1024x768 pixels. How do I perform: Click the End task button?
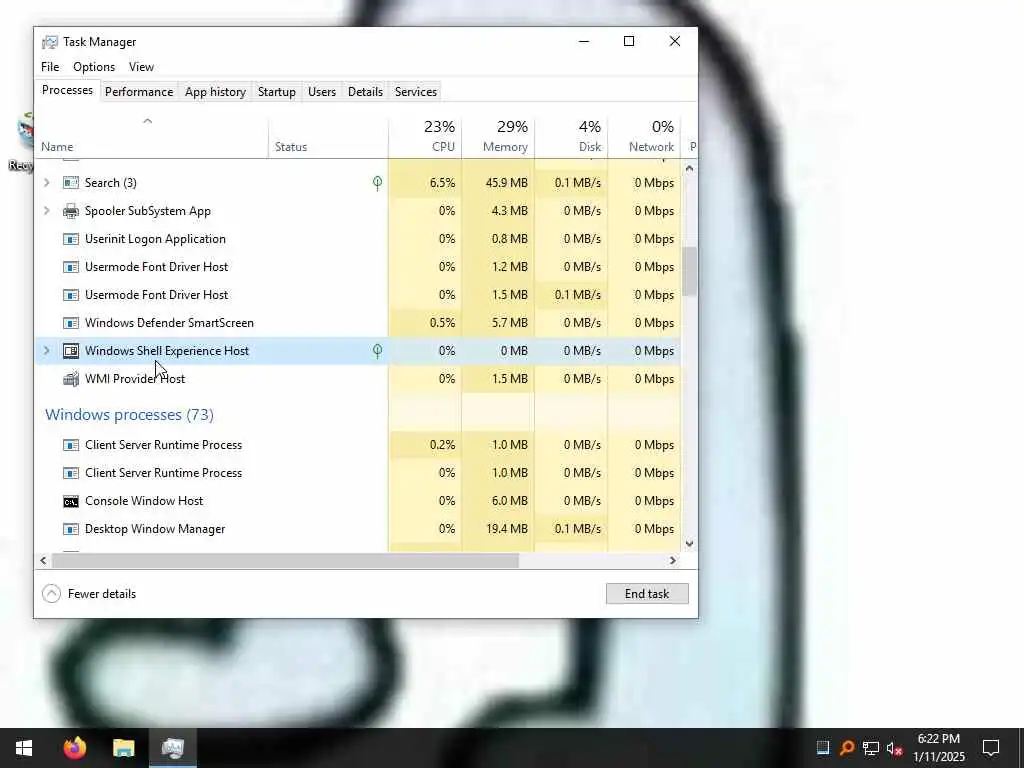pos(647,594)
